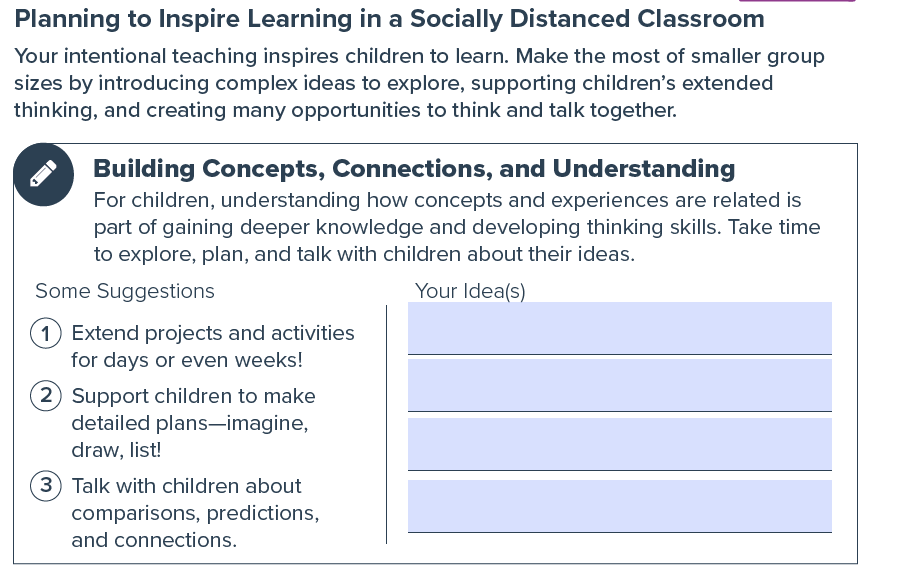Viewport: 903px width, 570px height.
Task: Click the Your Idea(s) column label
Action: (x=470, y=291)
